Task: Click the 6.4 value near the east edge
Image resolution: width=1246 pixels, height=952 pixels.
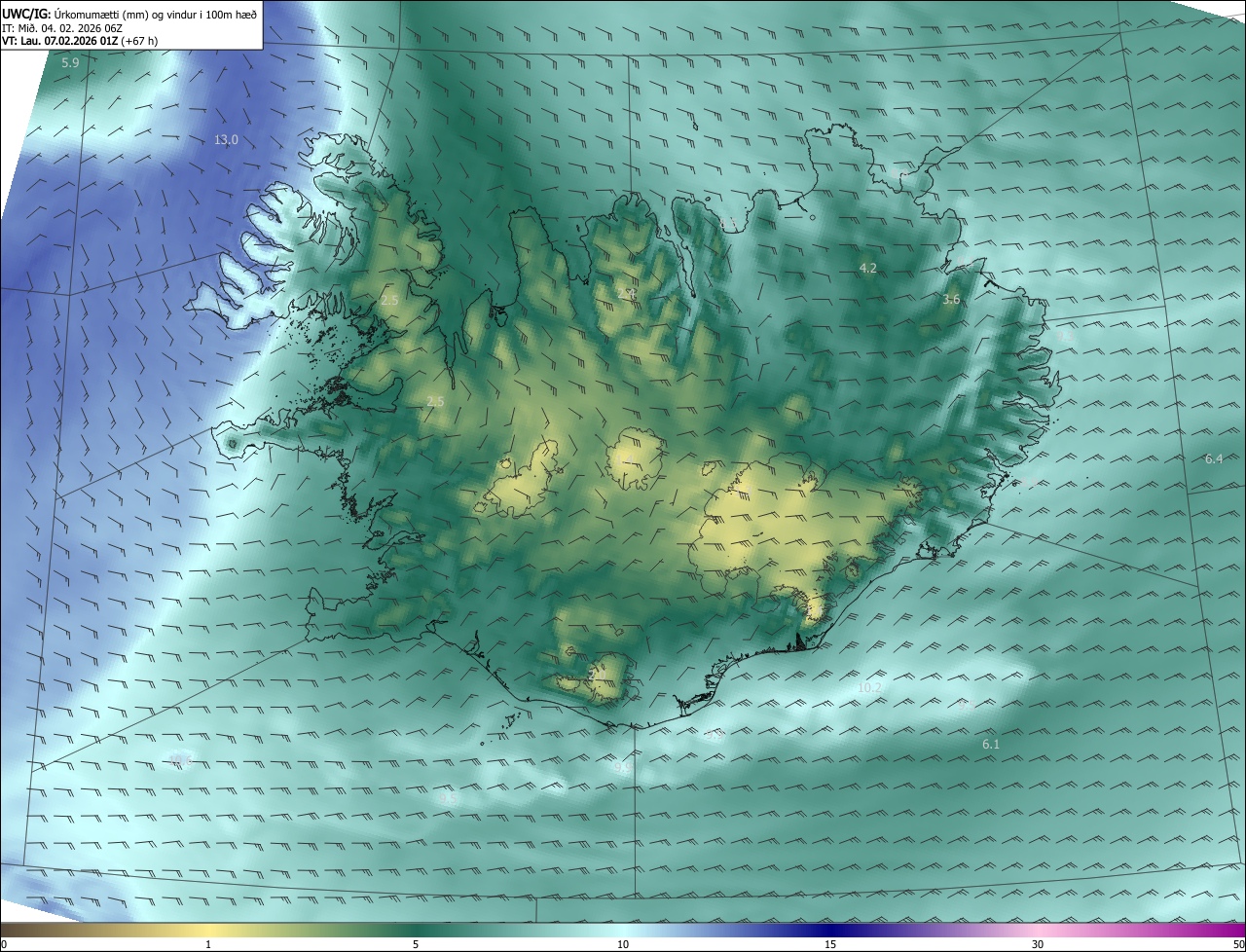Action: 1213,459
